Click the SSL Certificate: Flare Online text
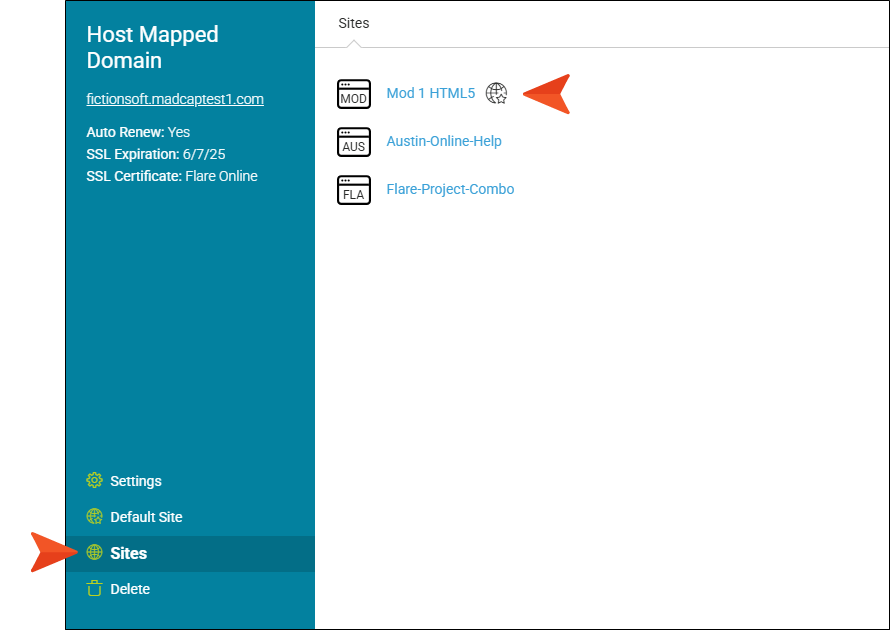Image resolution: width=890 pixels, height=630 pixels. (x=172, y=177)
